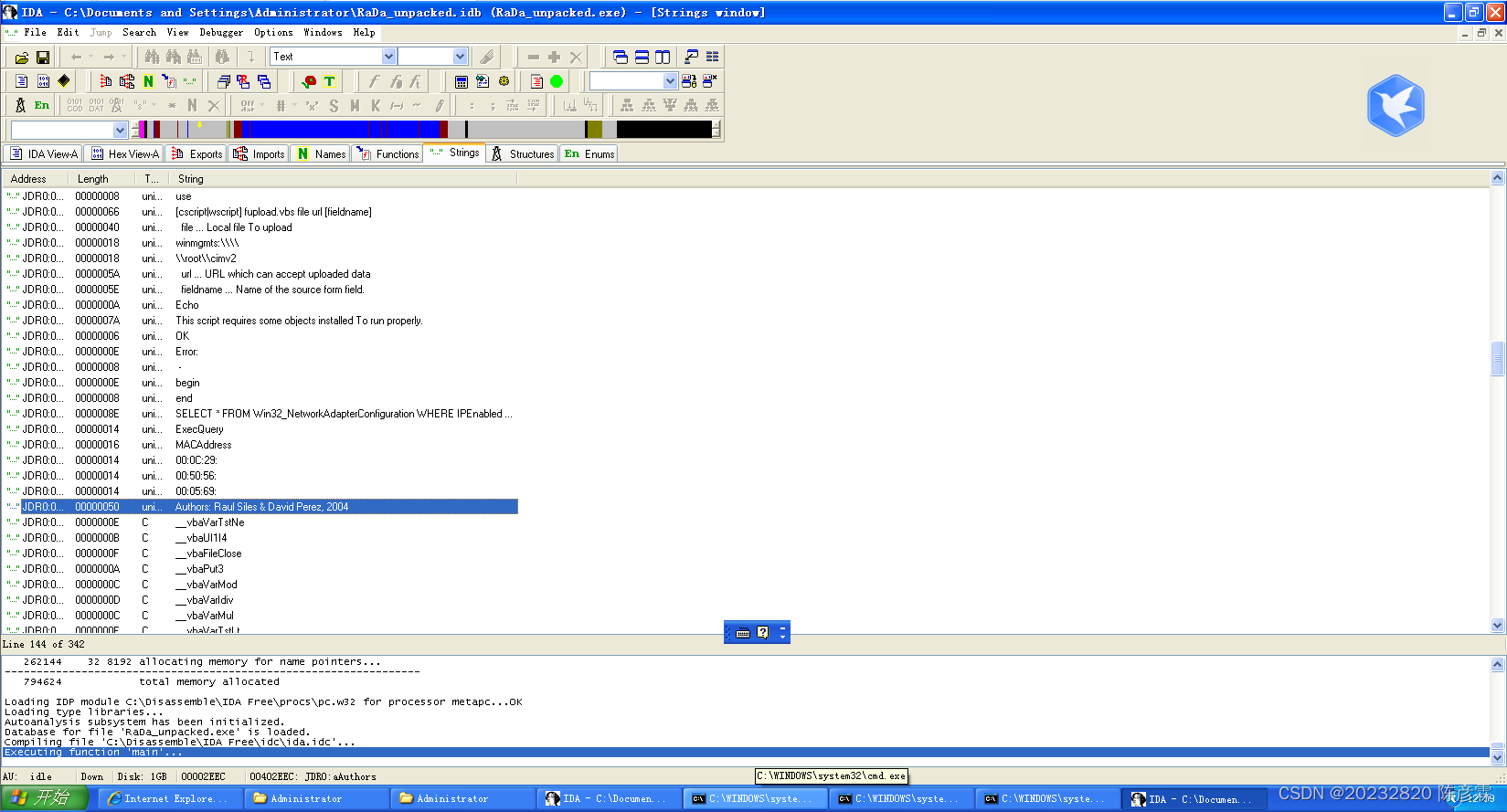
Task: Open the notepad icon beside green circle
Action: pos(536,81)
